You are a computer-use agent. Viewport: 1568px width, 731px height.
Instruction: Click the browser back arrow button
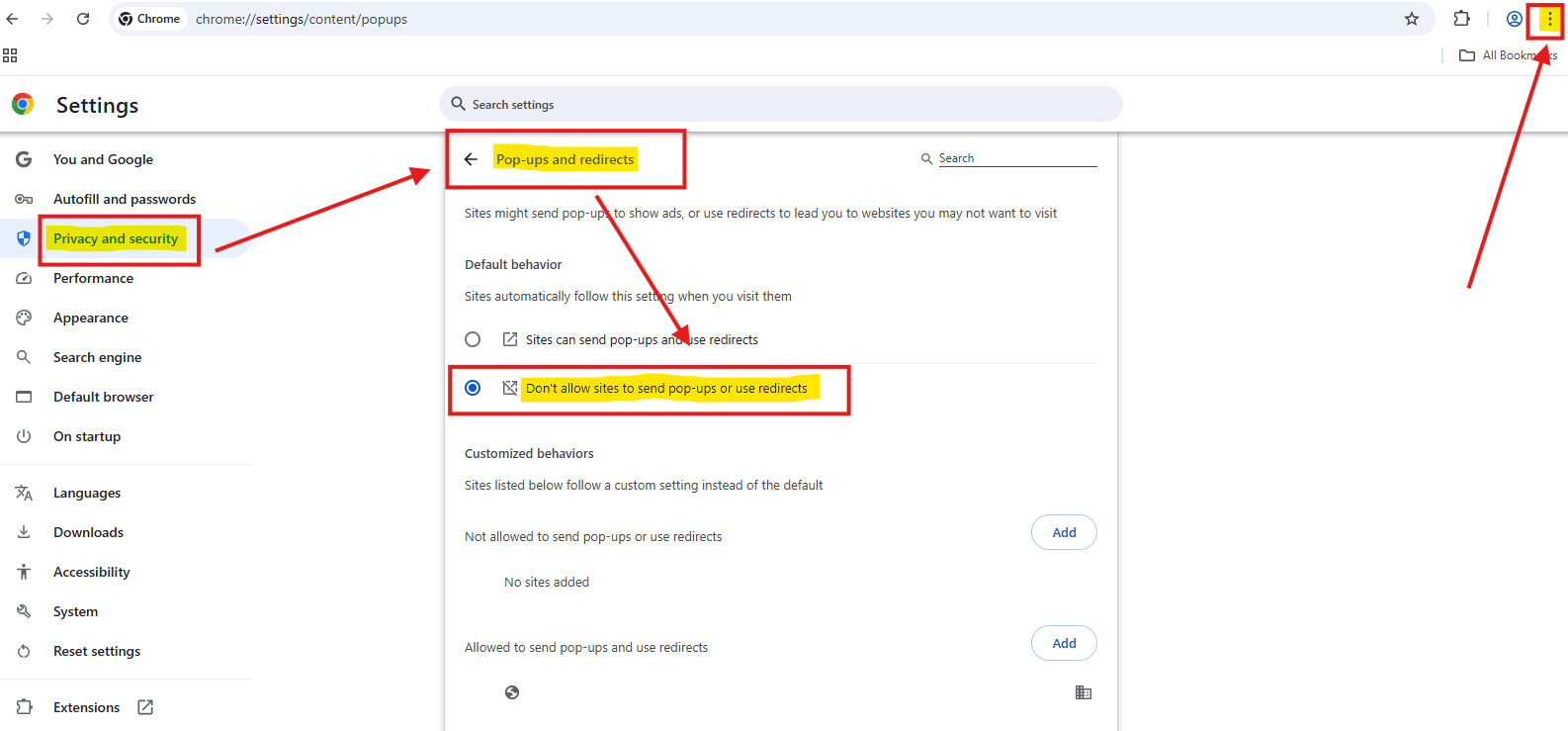13,19
